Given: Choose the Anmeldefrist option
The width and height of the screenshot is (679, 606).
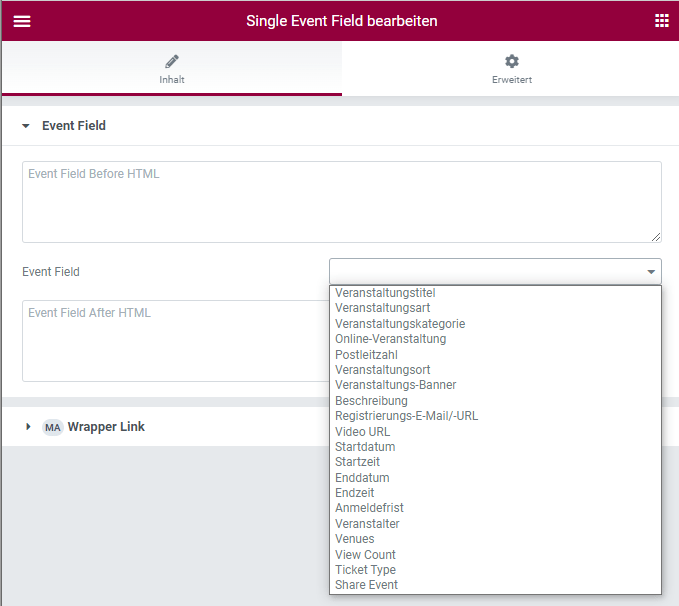Looking at the screenshot, I should (x=369, y=508).
